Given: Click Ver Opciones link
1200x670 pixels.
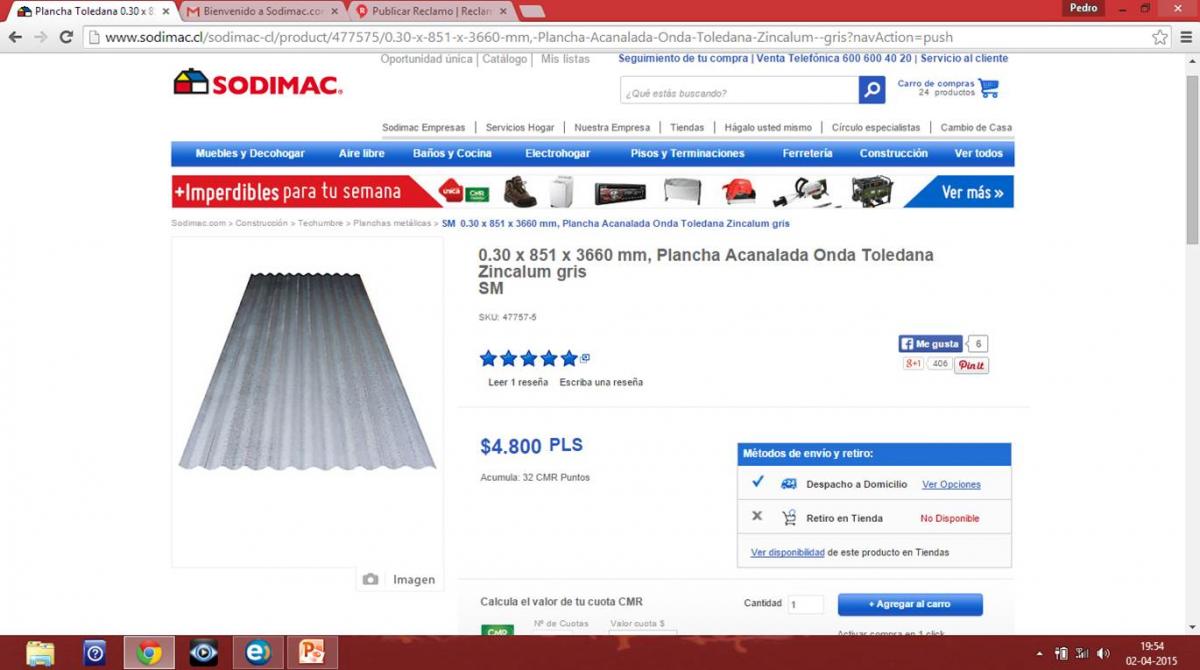Looking at the screenshot, I should pos(951,484).
